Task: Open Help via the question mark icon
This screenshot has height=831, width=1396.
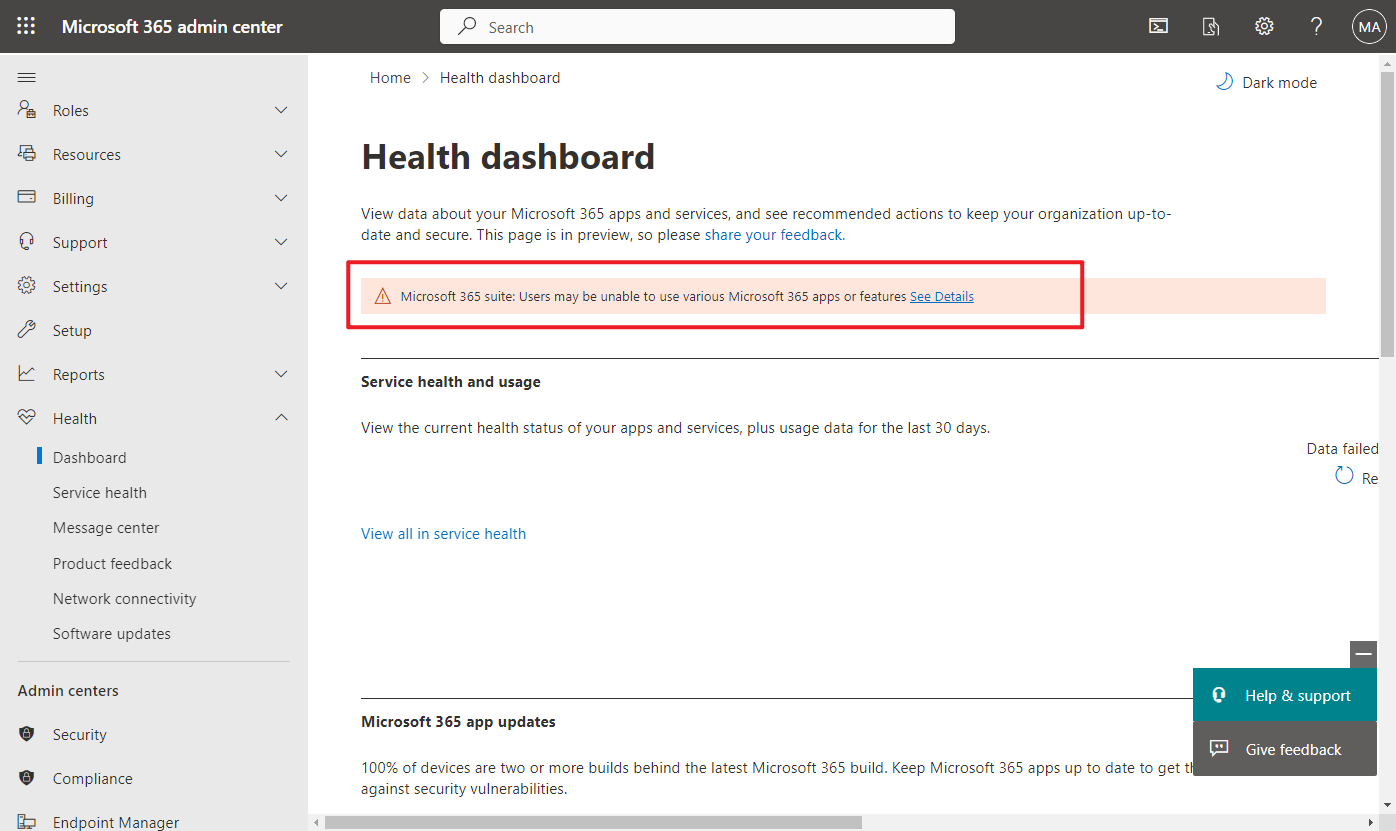Action: click(x=1316, y=26)
